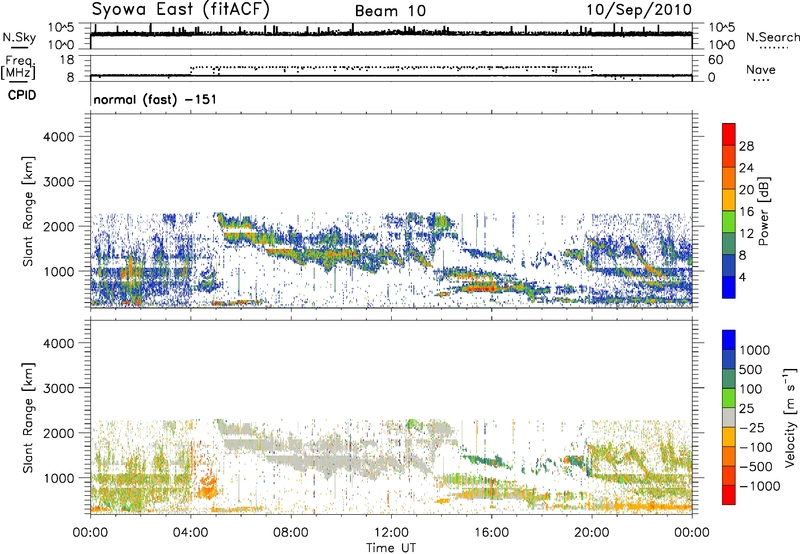Click the '60' Nave axis tick label

[716, 60]
